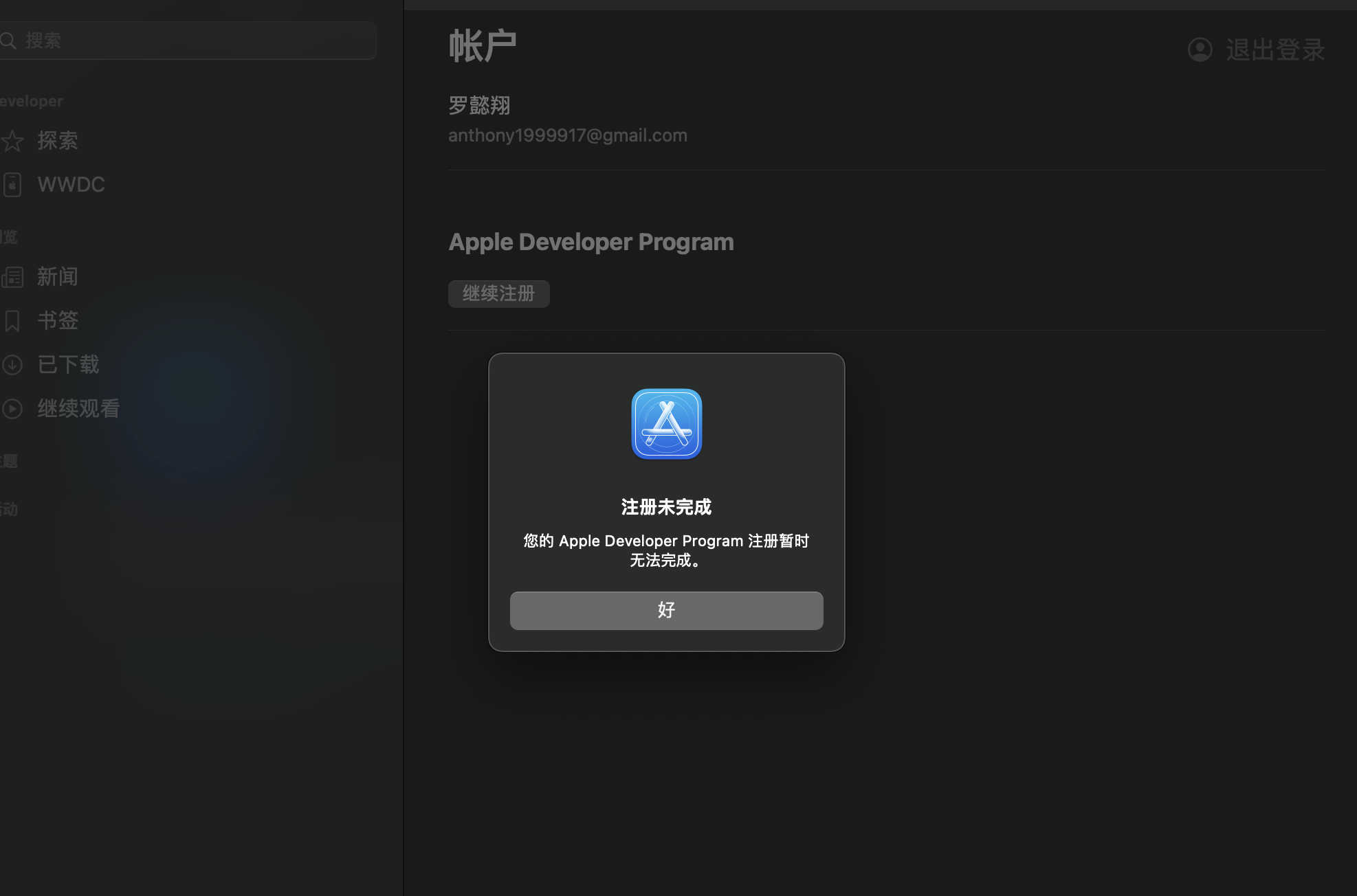Sign out using 退出登录
The image size is (1357, 896).
coord(1275,49)
